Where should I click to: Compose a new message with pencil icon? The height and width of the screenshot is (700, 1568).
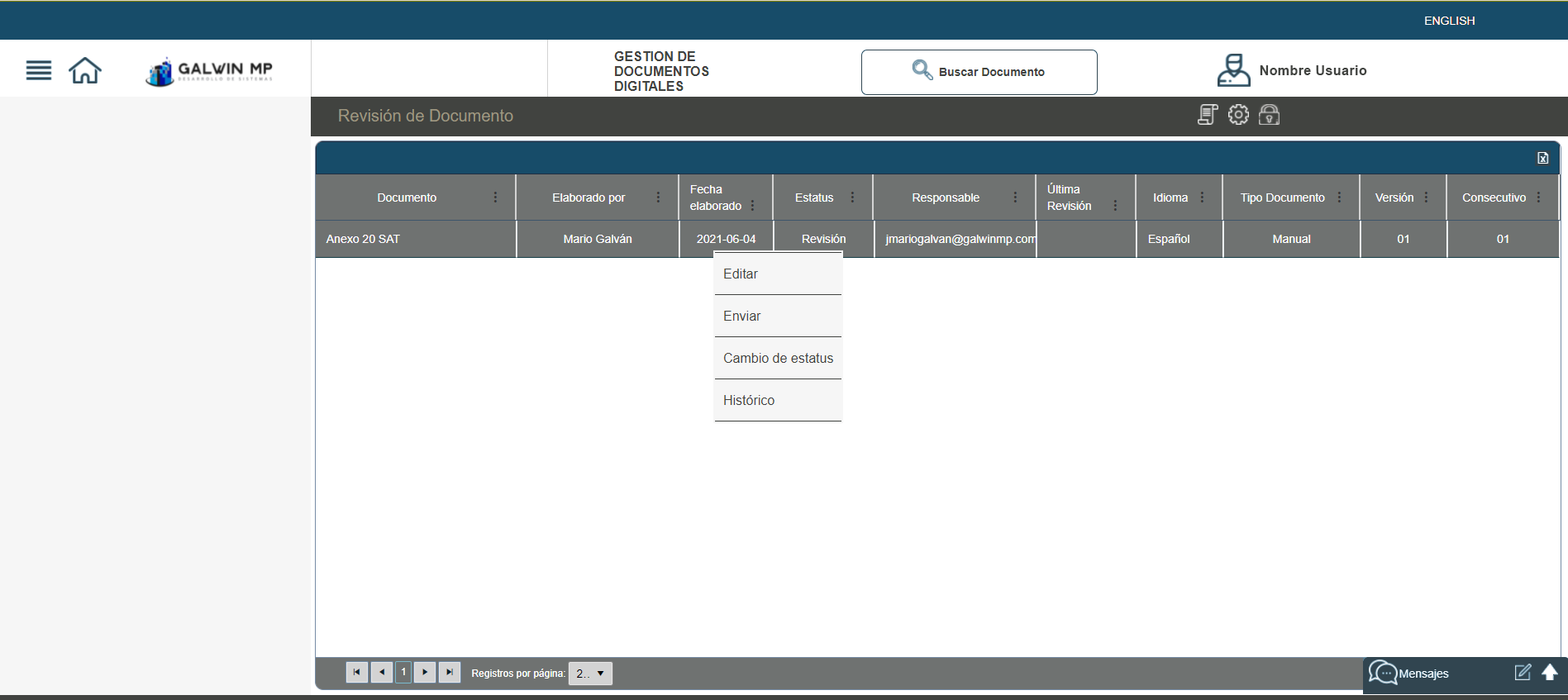coord(1523,672)
